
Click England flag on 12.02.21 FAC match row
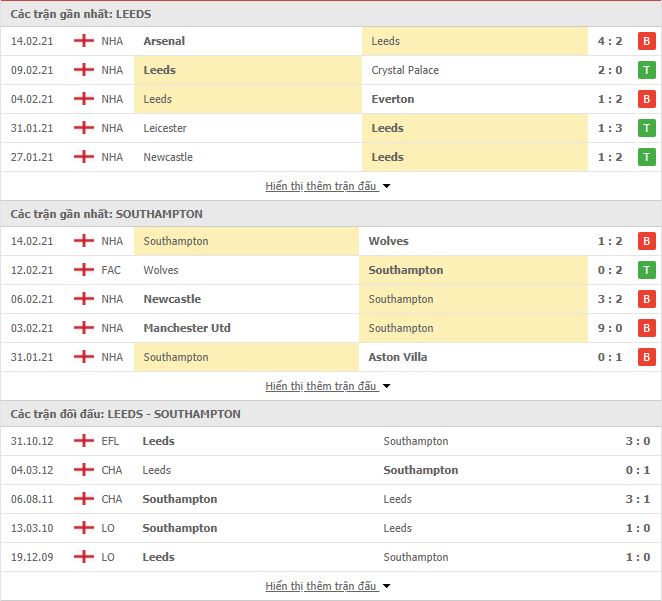(x=84, y=270)
